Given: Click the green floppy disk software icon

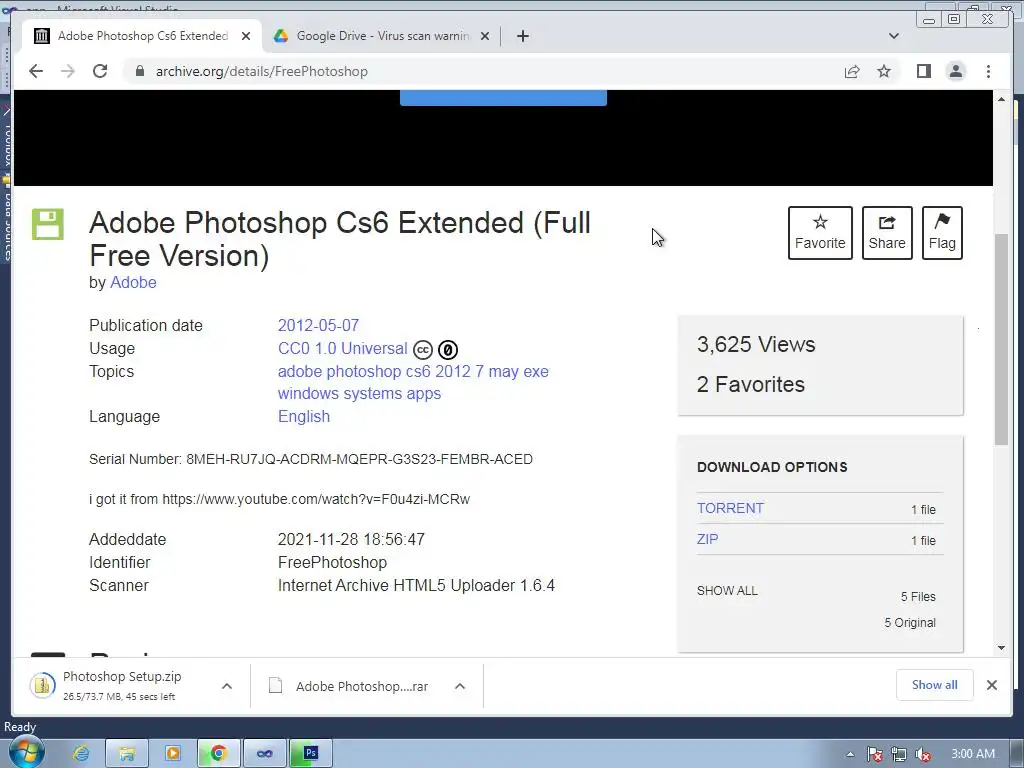Looking at the screenshot, I should click(x=48, y=225).
